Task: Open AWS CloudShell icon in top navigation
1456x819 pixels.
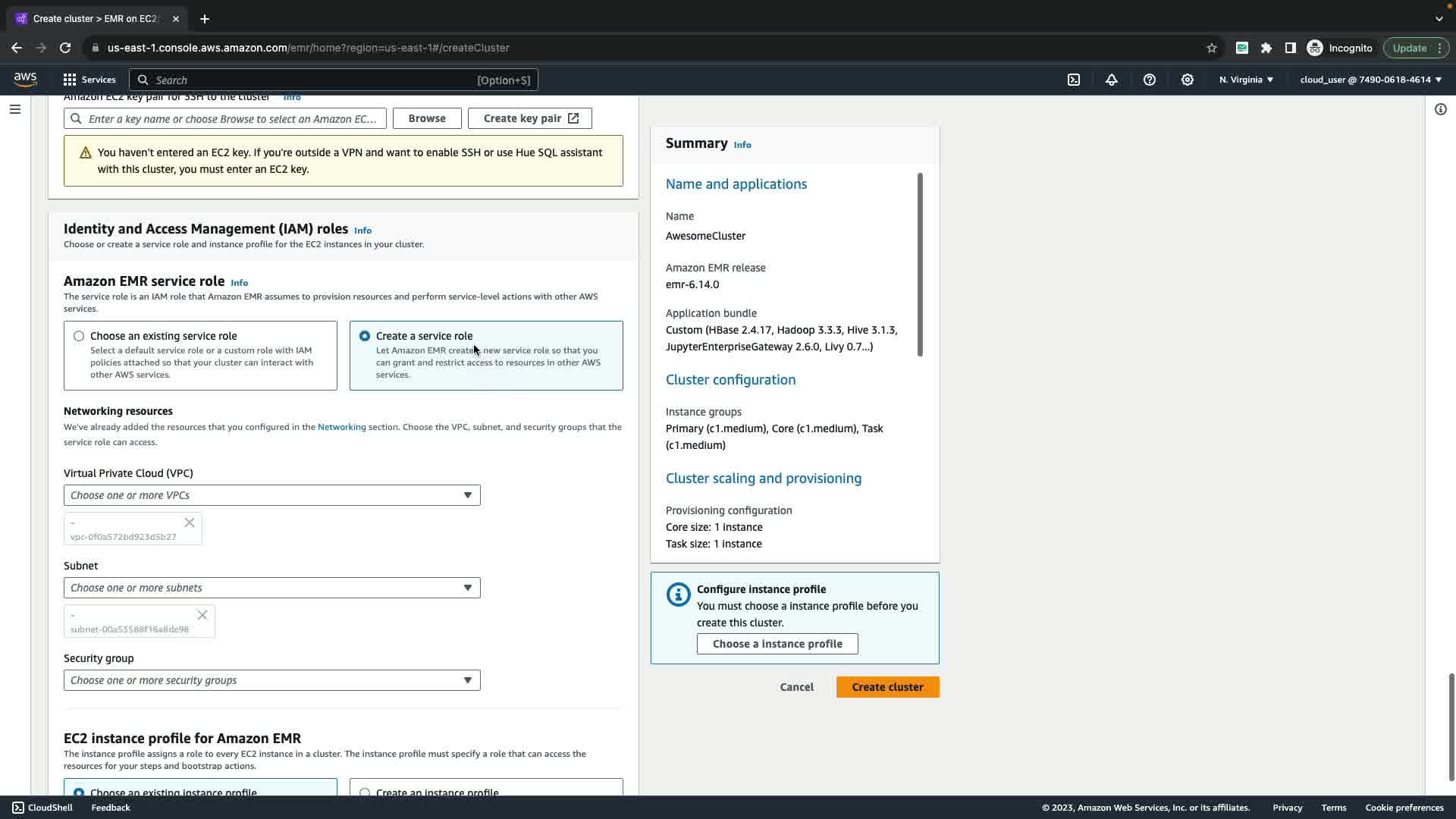Action: point(1074,80)
